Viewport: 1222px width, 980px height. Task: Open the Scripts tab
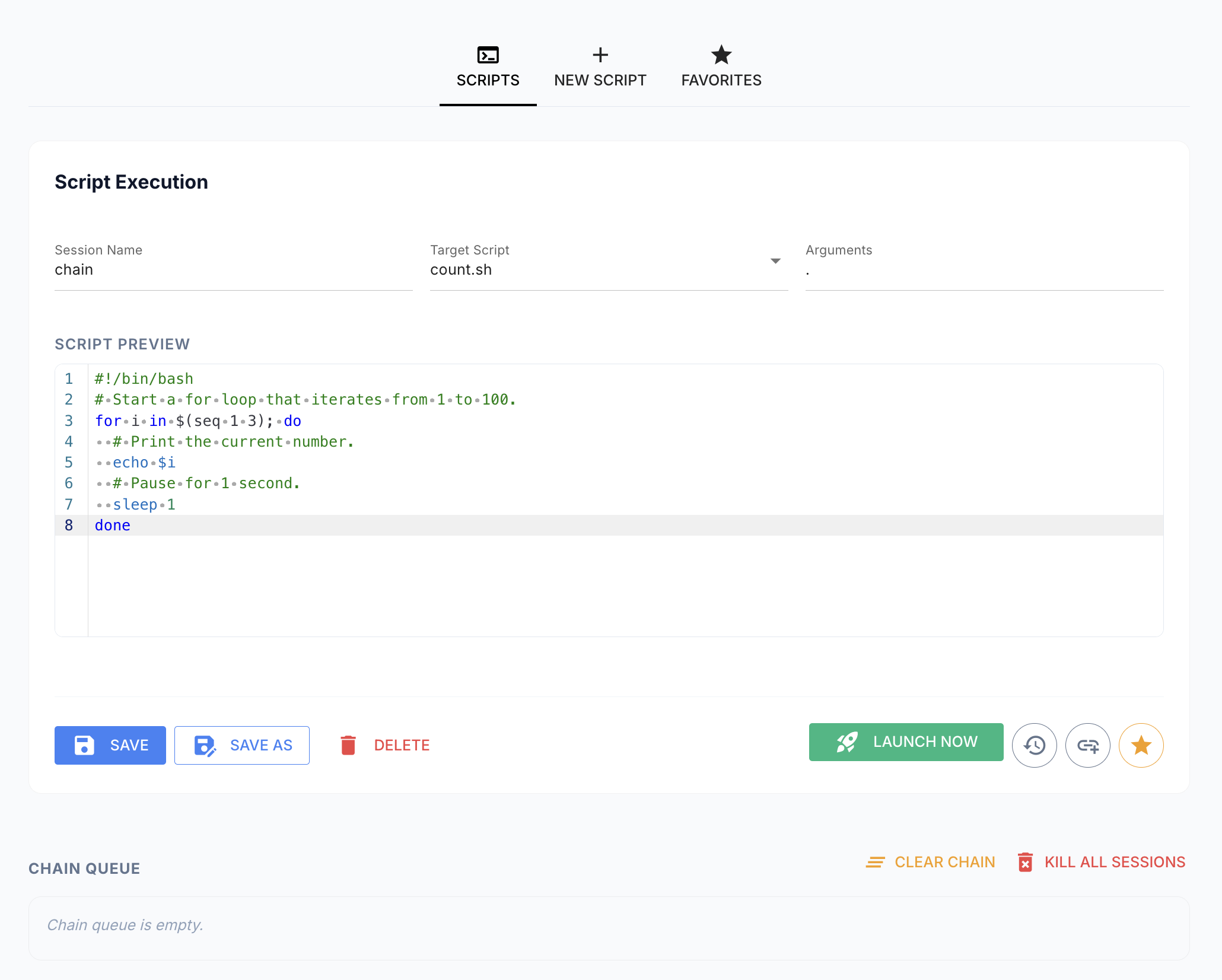(488, 67)
